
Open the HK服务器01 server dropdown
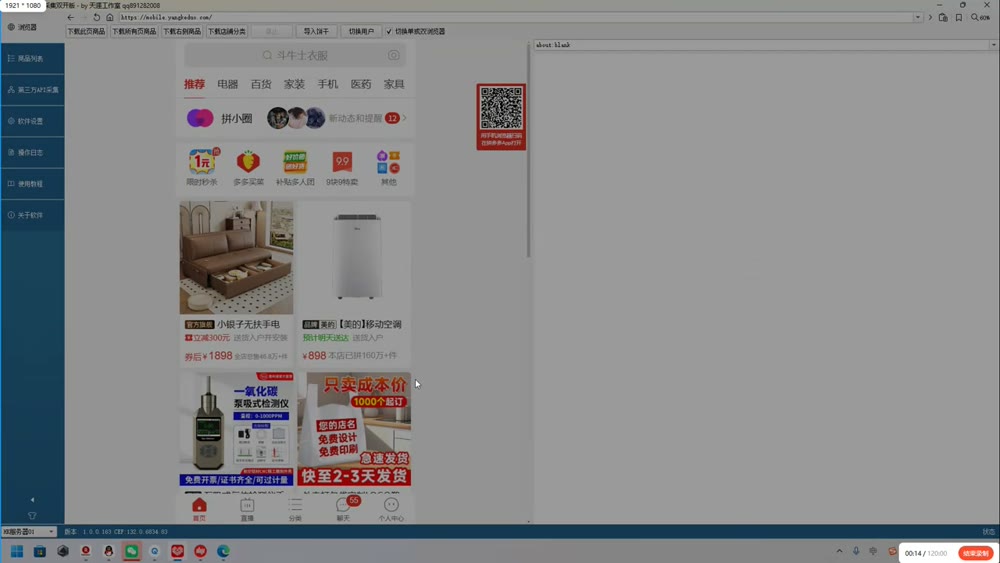[29, 531]
